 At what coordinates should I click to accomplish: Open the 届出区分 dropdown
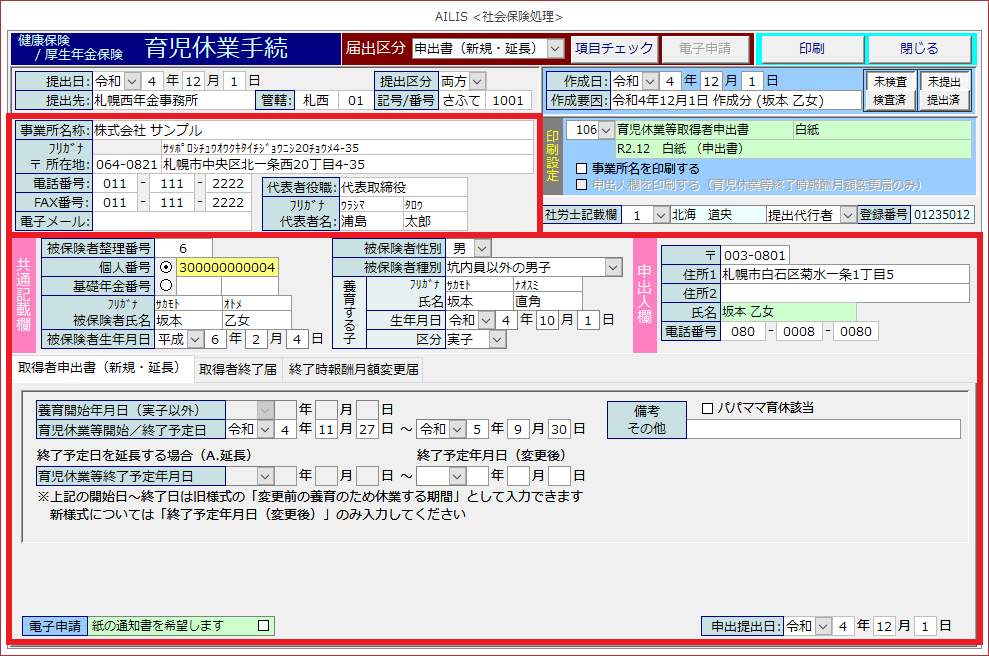[556, 48]
